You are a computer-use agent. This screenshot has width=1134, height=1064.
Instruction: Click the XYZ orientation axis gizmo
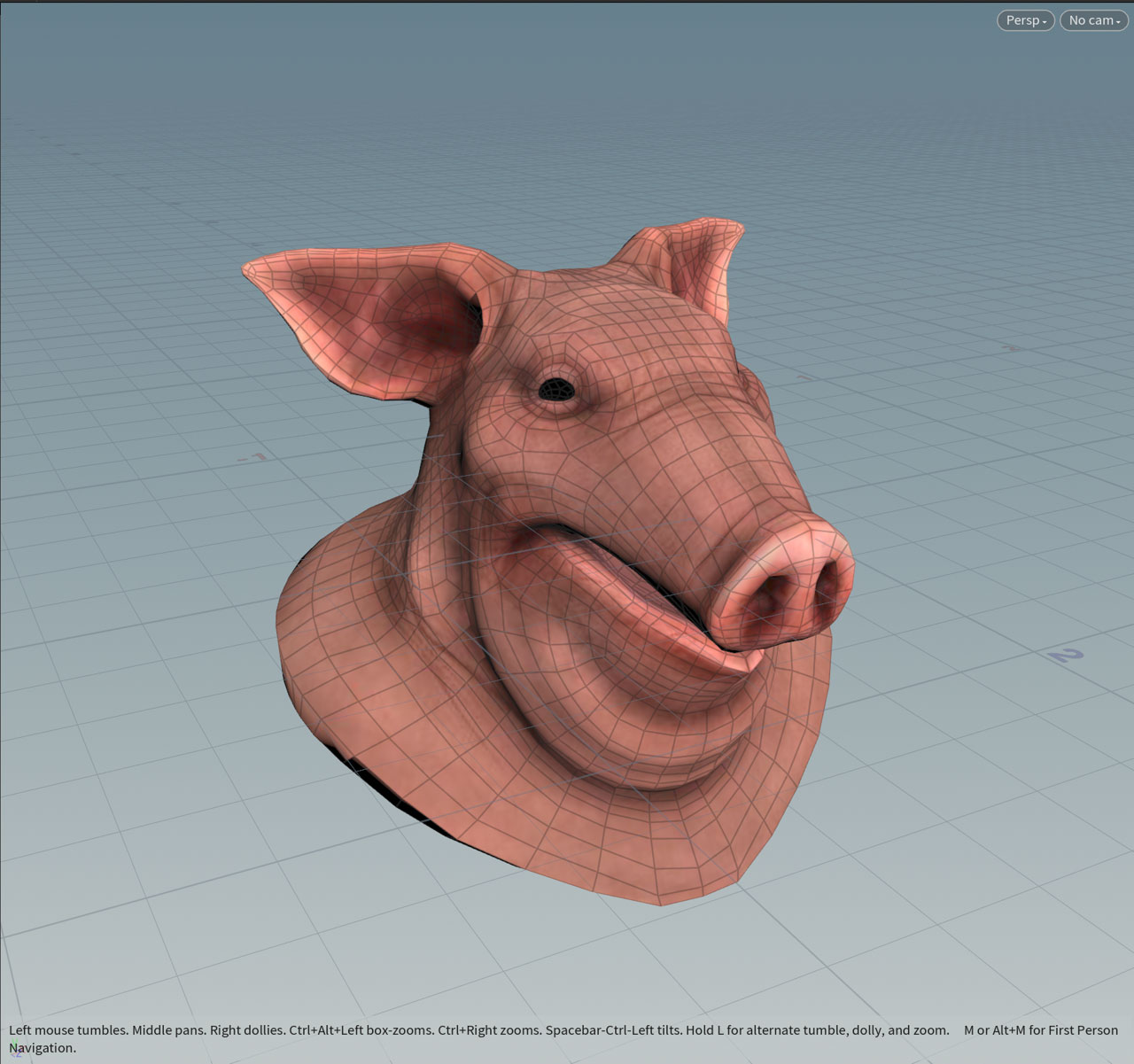point(16,1052)
